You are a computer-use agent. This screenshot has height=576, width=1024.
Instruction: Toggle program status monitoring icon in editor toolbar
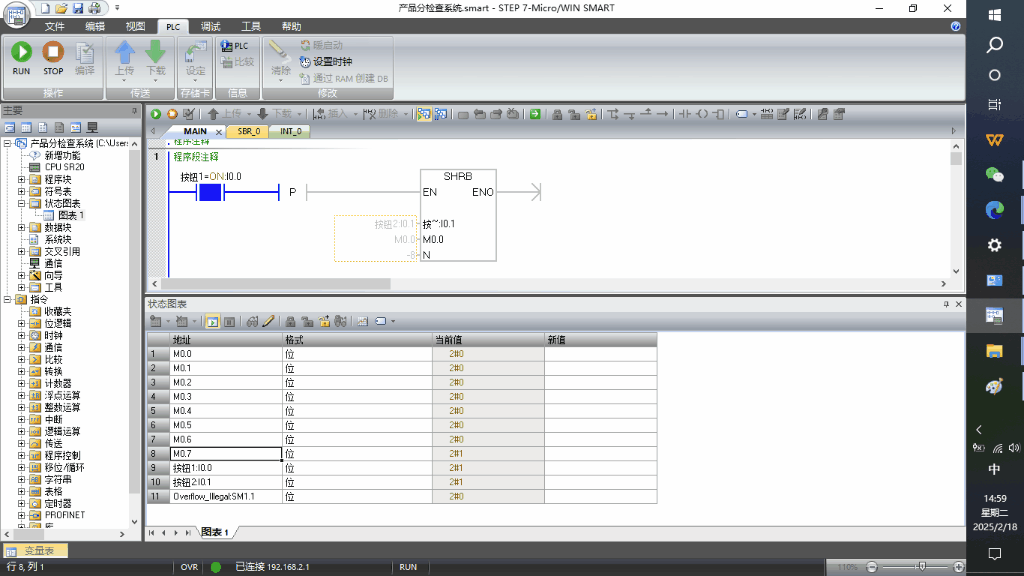tap(424, 114)
